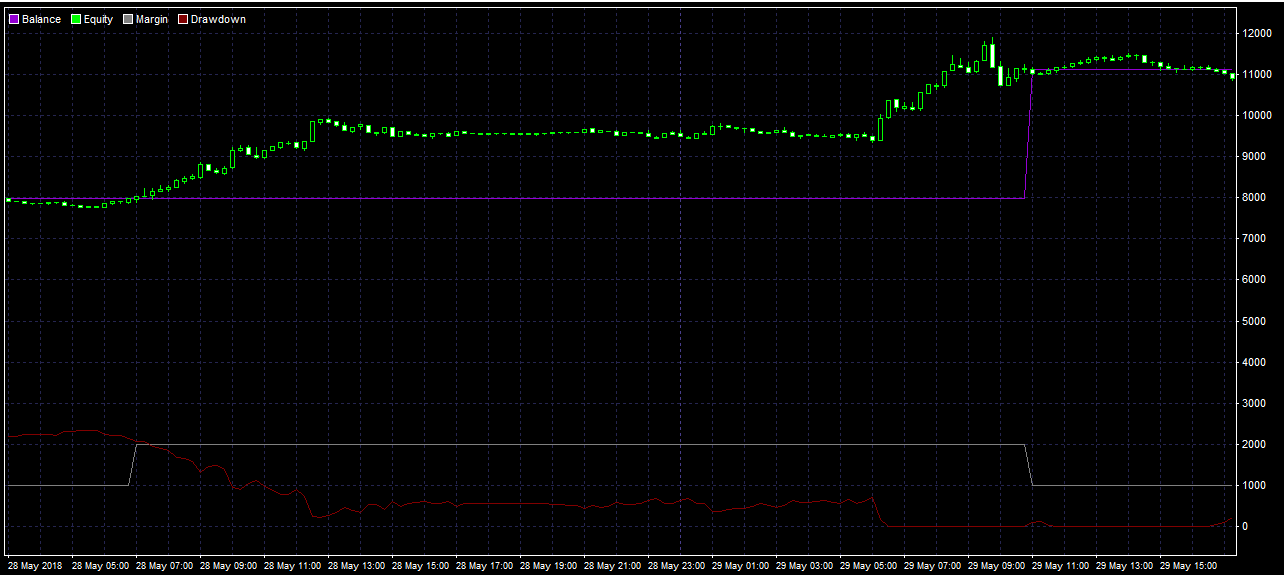This screenshot has width=1284, height=575.
Task: Click the tallest equity candle near 12000
Action: pos(992,54)
